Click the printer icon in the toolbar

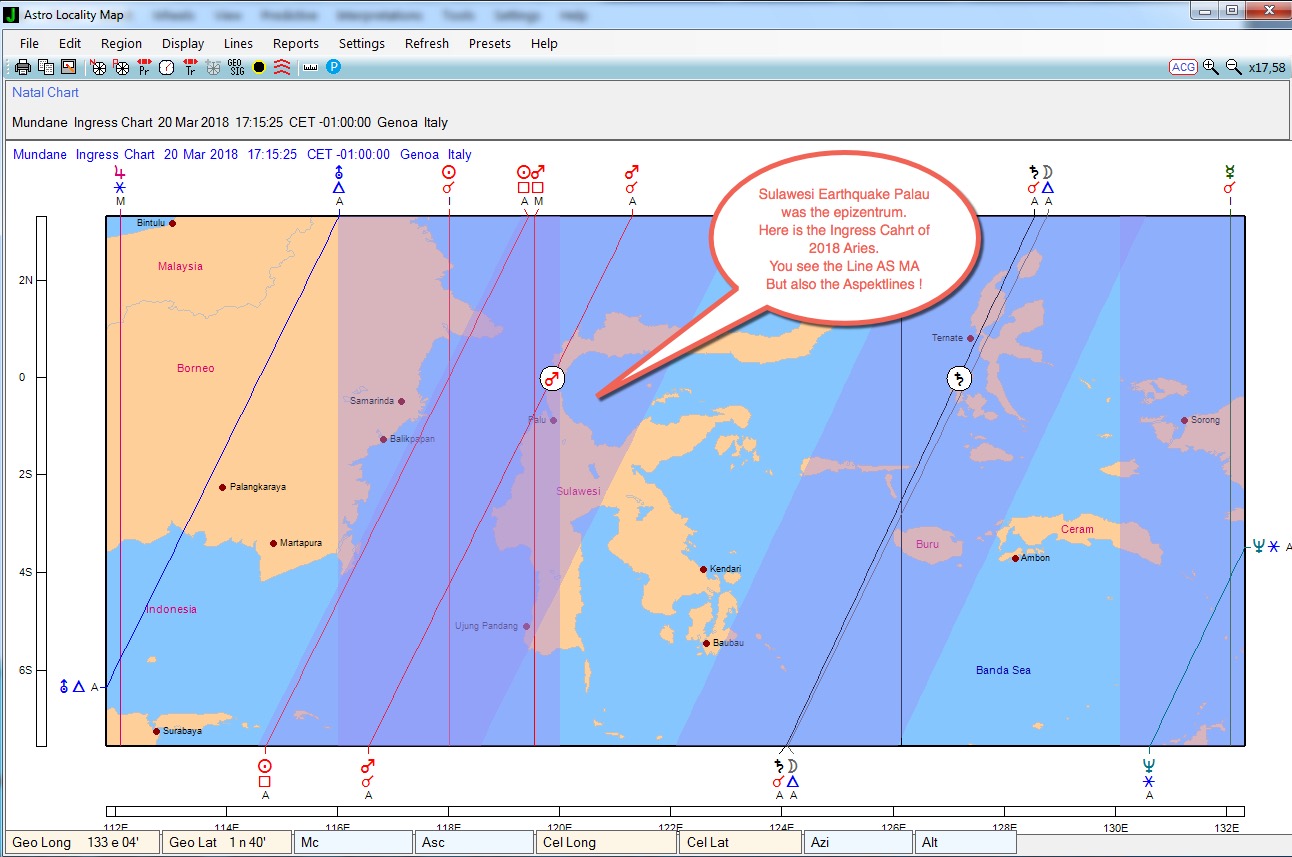(23, 67)
